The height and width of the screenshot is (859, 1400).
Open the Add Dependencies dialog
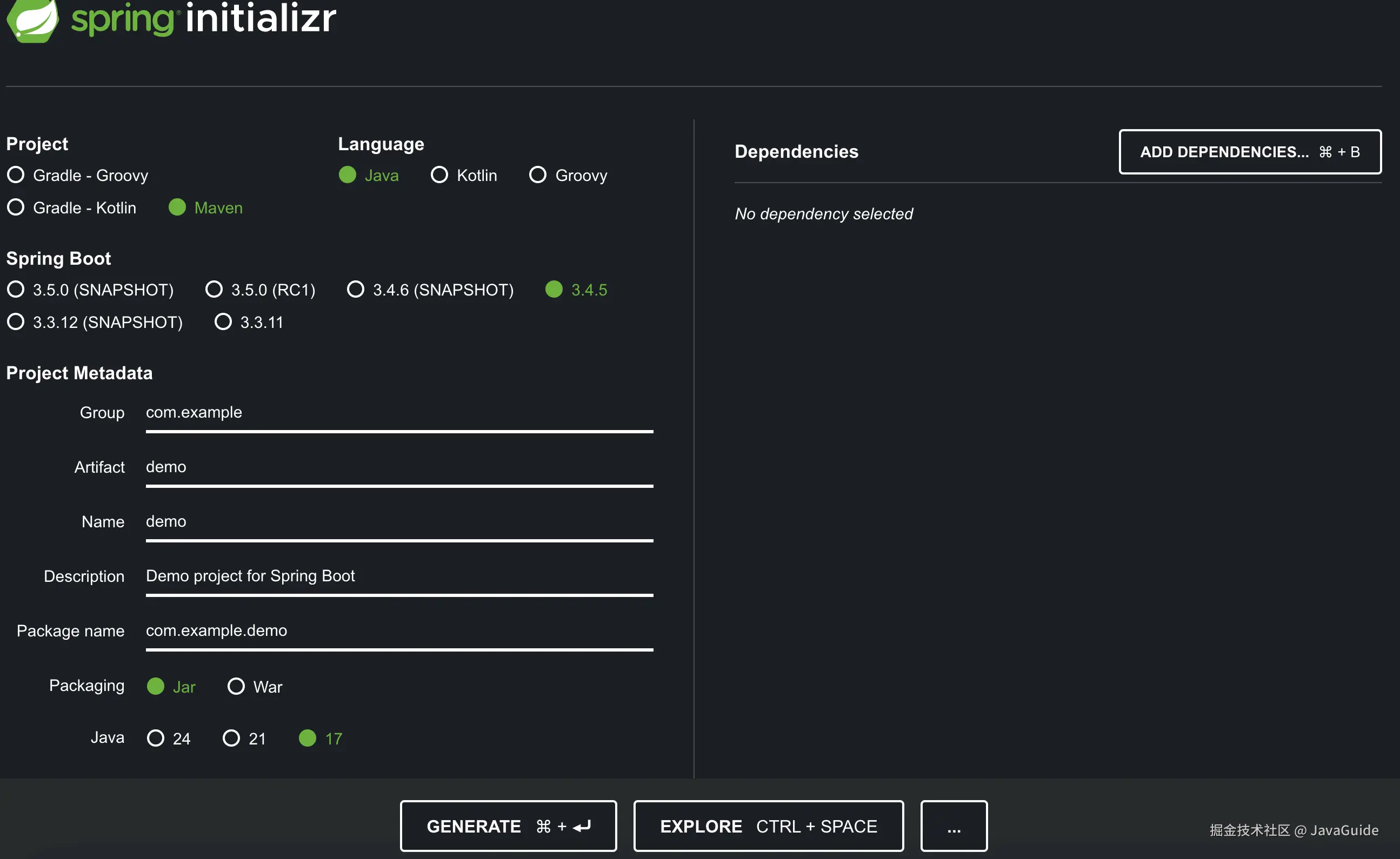pyautogui.click(x=1249, y=152)
